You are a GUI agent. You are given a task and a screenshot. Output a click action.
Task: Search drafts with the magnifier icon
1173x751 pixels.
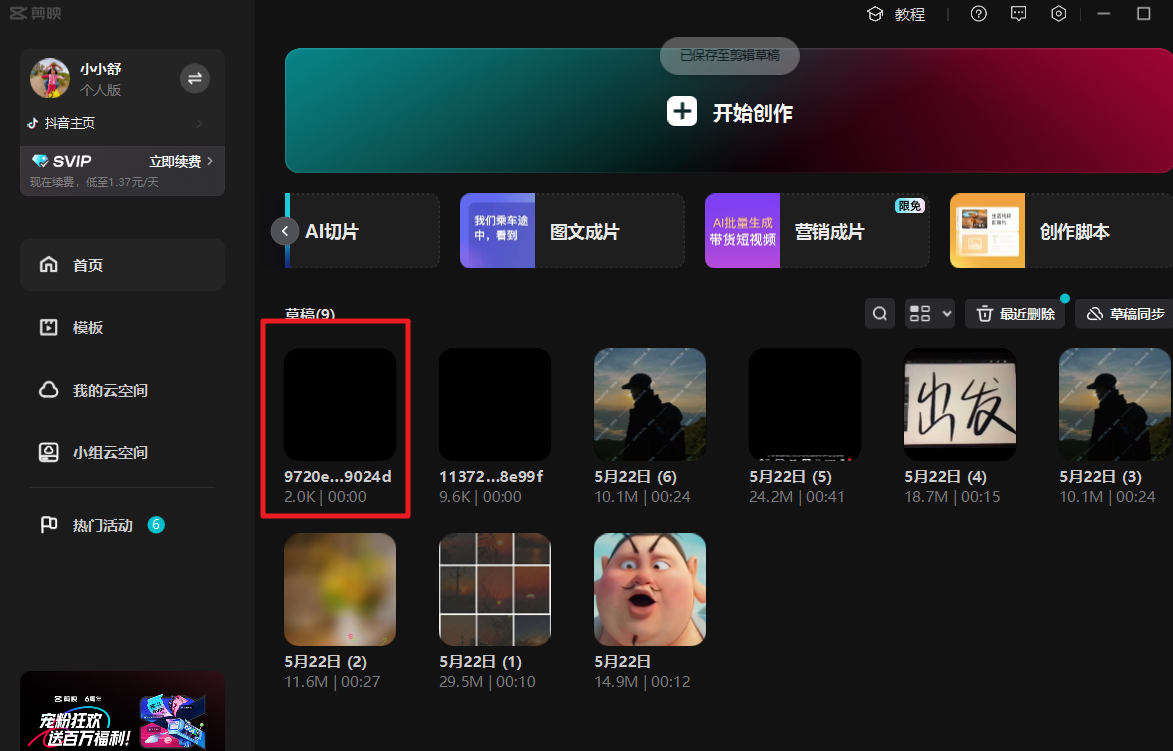tap(880, 314)
